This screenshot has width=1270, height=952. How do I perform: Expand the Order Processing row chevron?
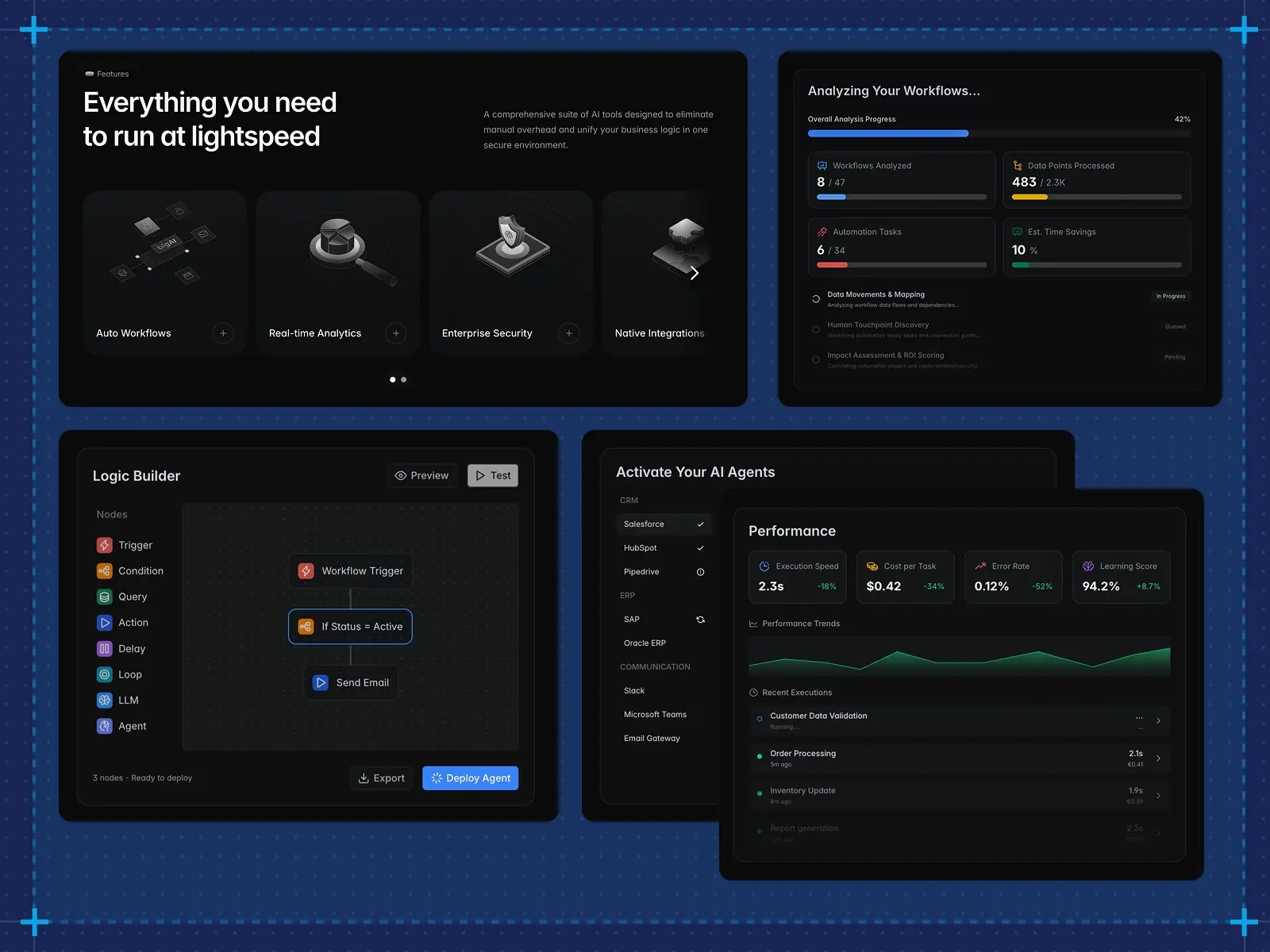pyautogui.click(x=1159, y=758)
